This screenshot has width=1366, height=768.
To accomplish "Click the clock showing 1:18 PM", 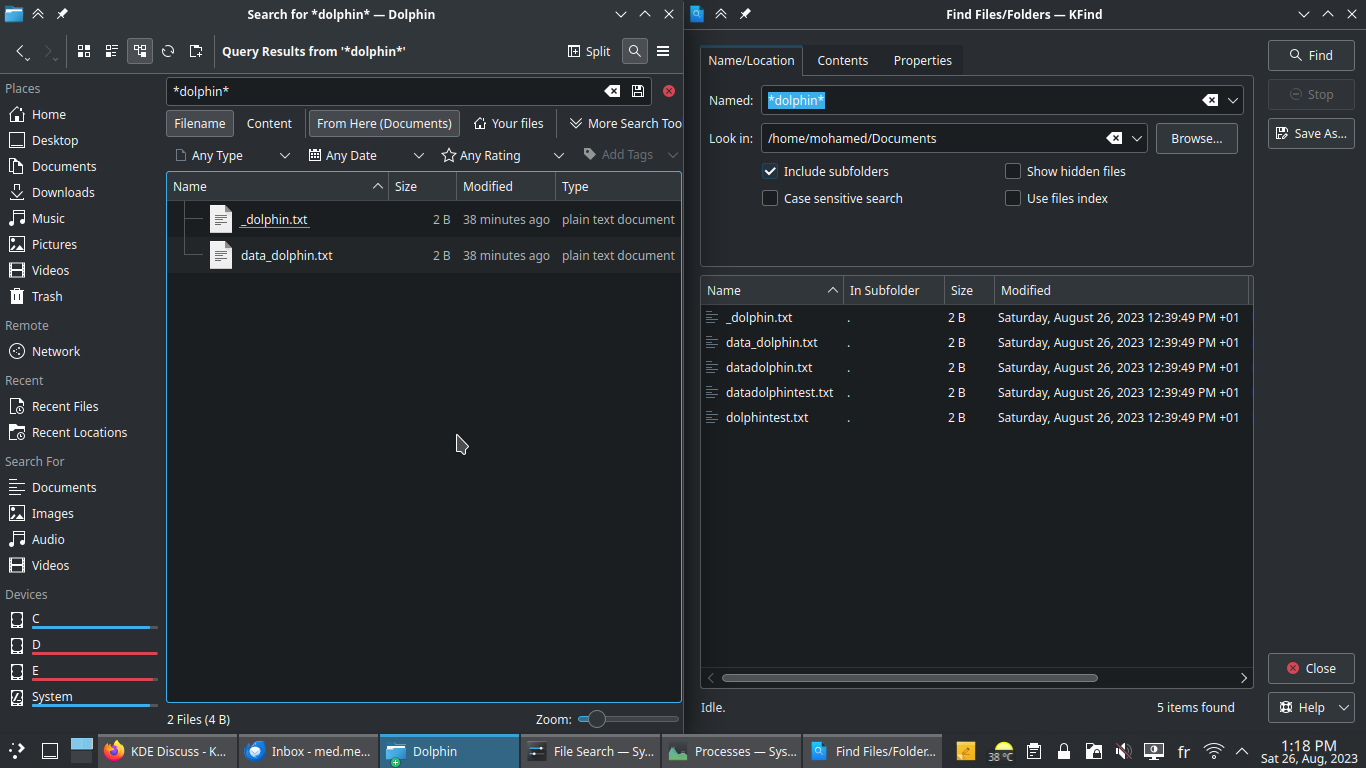I will (1308, 745).
